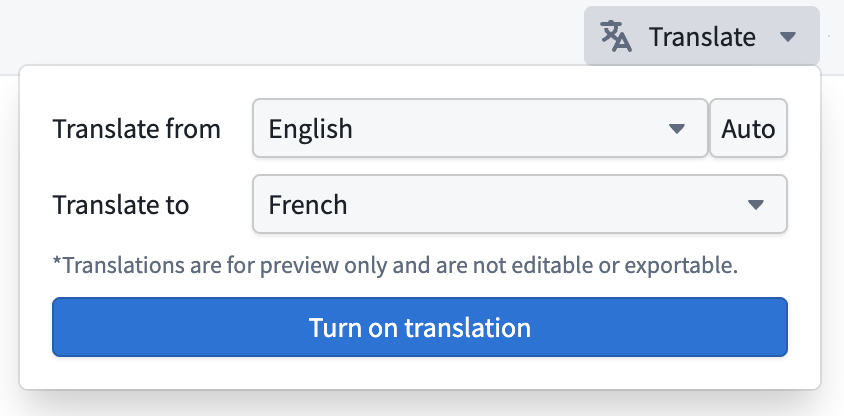
Task: Toggle Auto language detection
Action: 748,128
